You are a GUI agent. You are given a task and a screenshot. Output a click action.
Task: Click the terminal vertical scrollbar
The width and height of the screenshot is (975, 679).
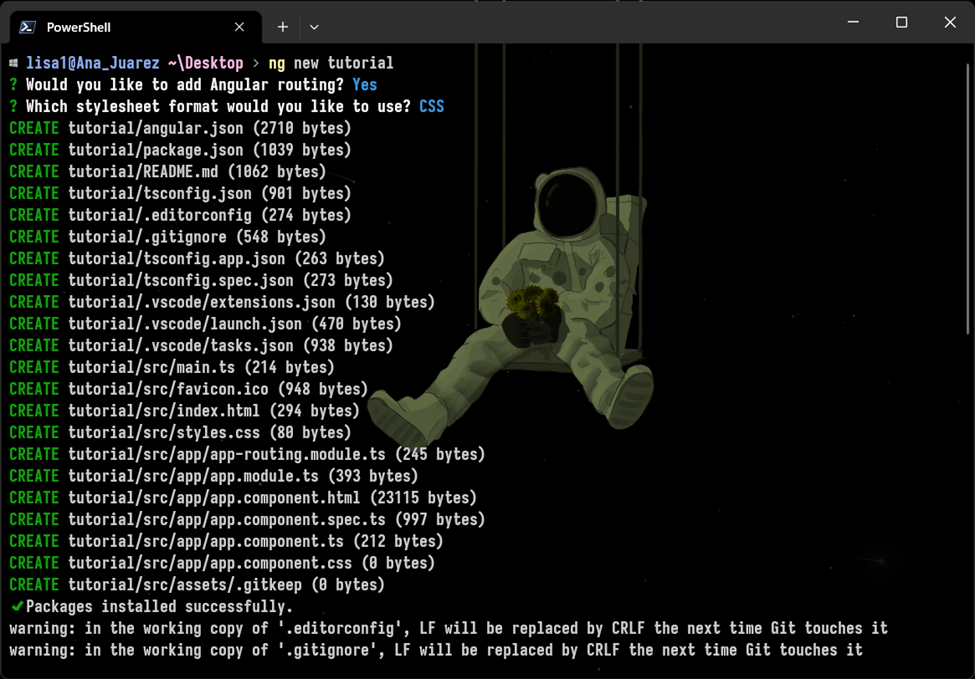pyautogui.click(x=969, y=199)
